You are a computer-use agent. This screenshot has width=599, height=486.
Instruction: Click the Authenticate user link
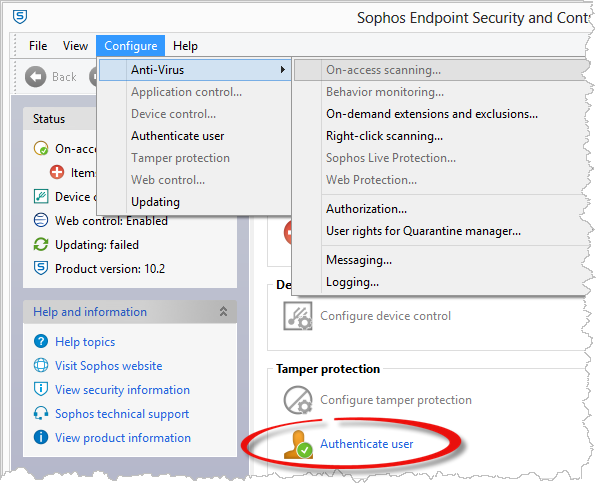click(367, 444)
